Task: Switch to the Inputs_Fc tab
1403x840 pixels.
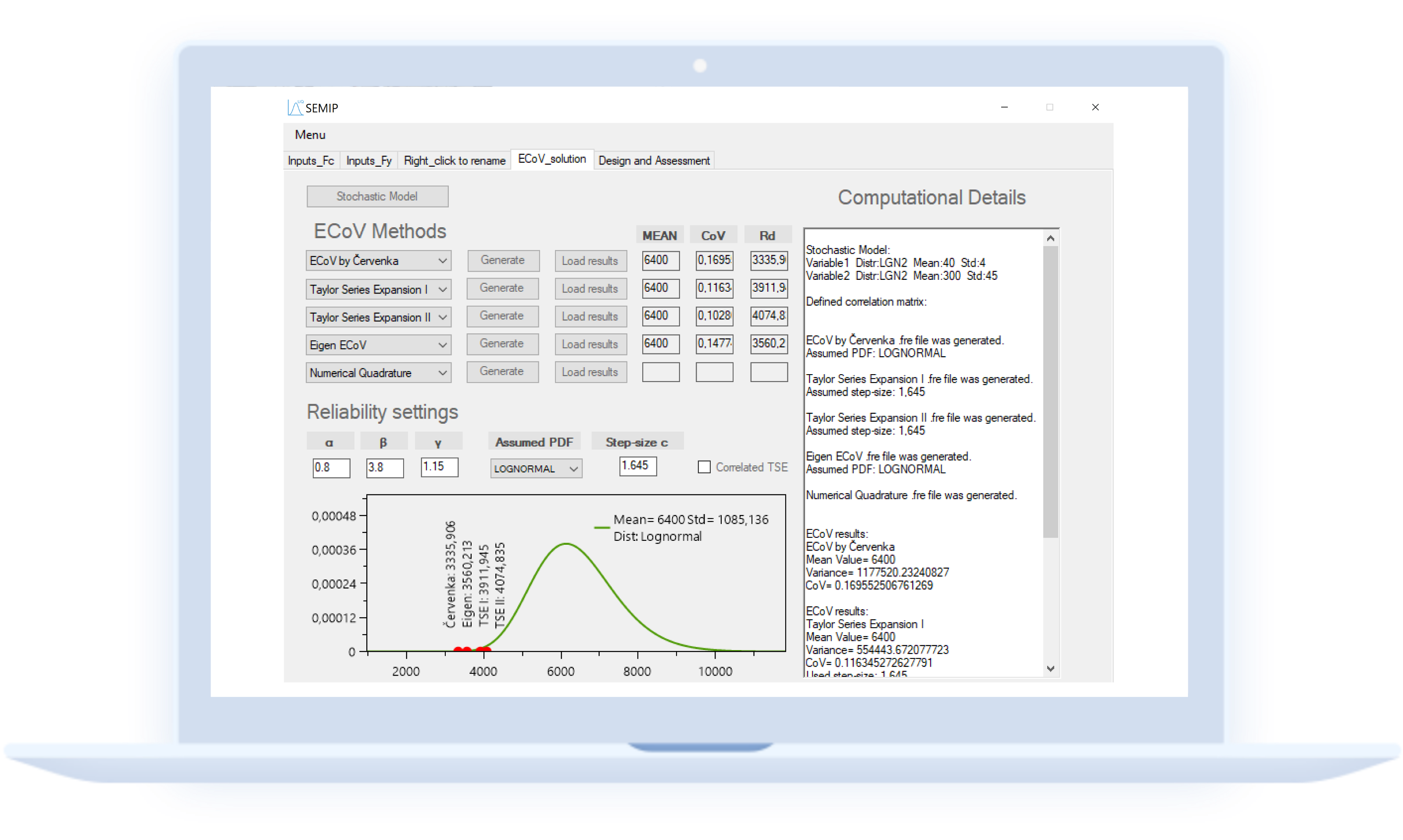Action: (x=311, y=161)
